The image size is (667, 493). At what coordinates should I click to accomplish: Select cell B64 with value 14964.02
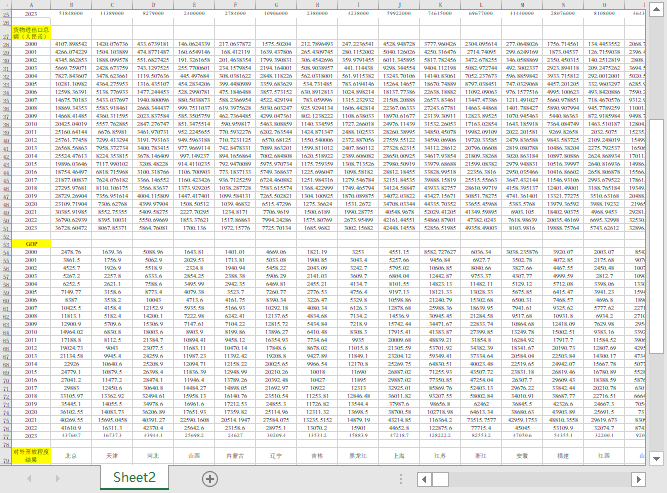[71, 332]
